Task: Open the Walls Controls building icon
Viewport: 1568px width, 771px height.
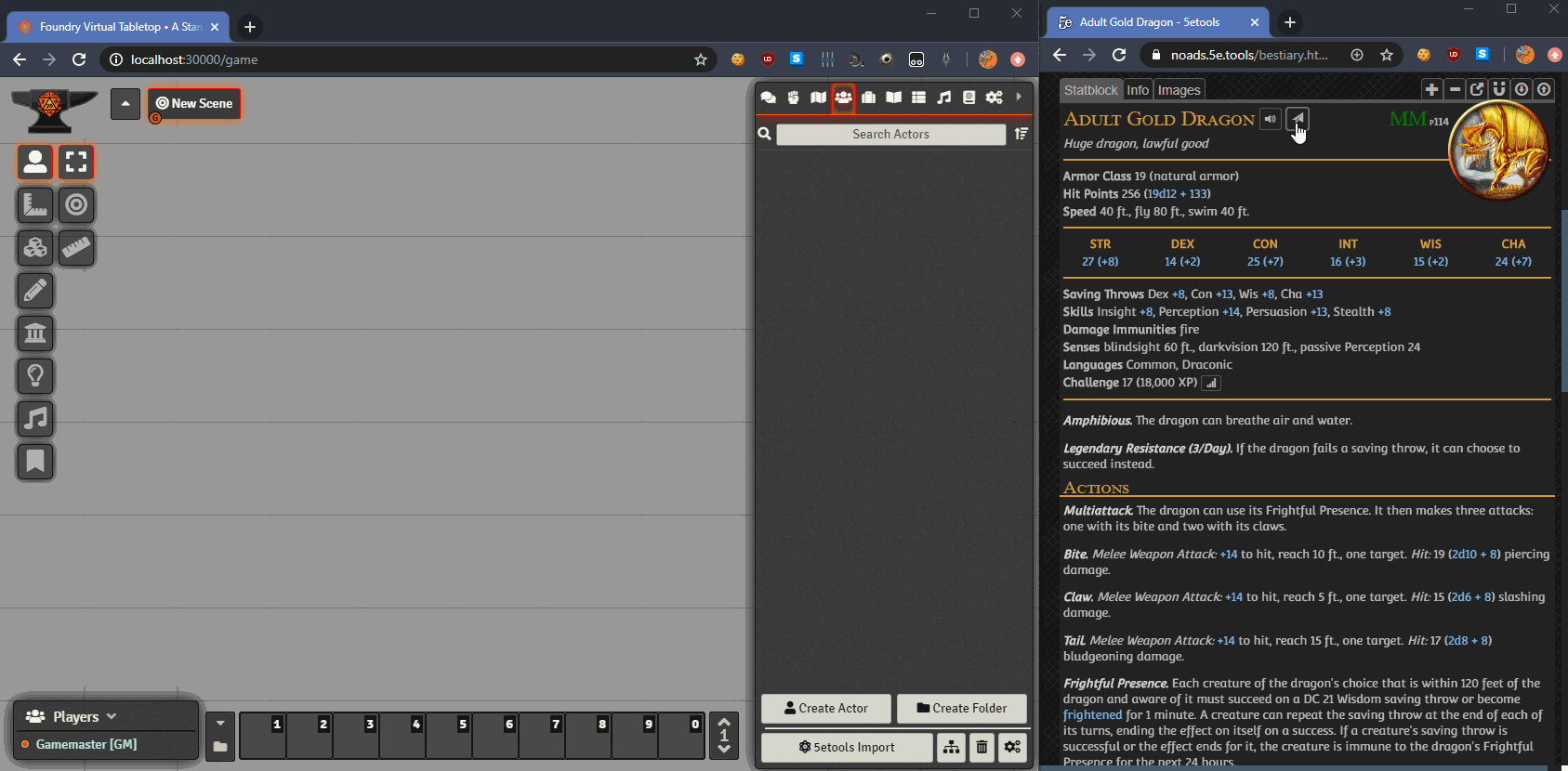Action: (35, 333)
